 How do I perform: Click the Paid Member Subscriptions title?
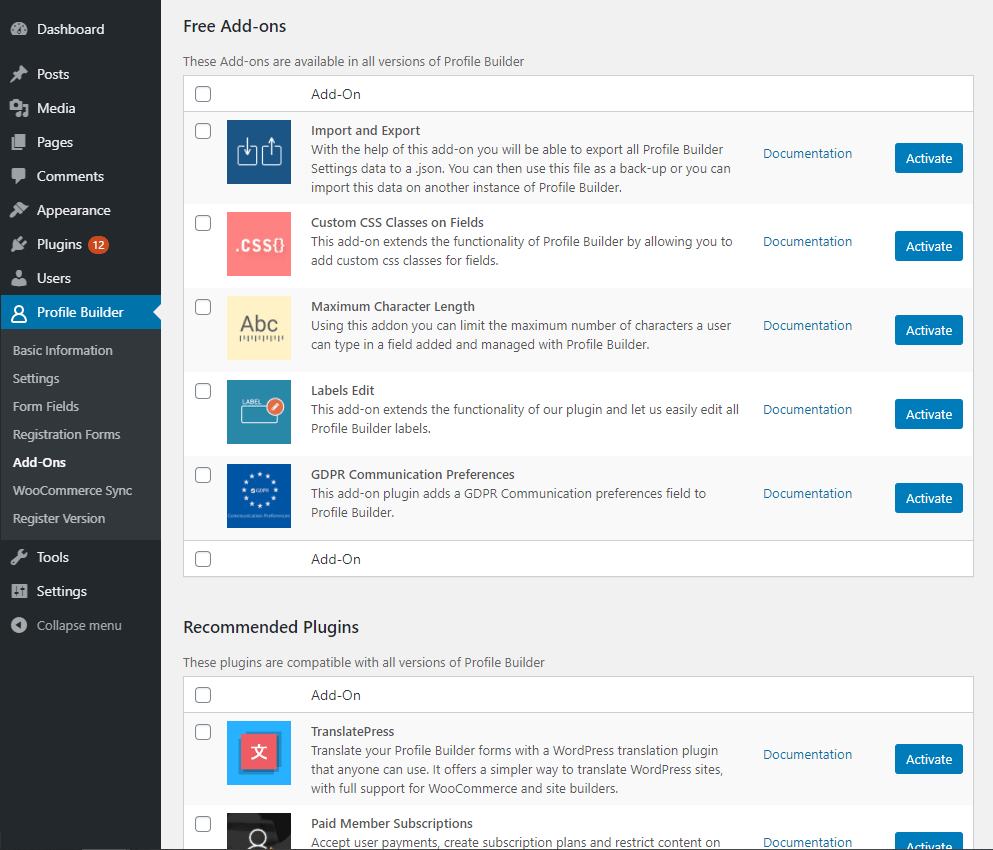coord(392,823)
